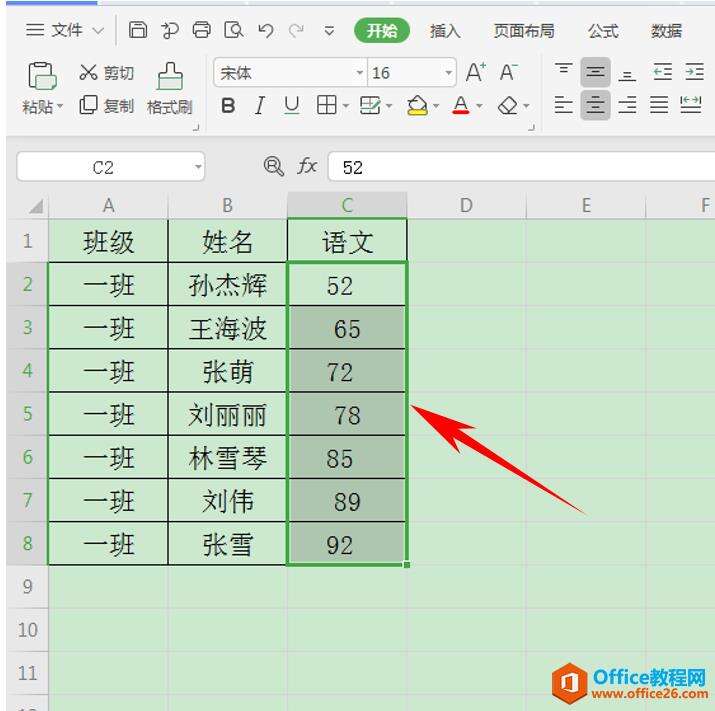Click the Save icon in quick toolbar

138,30
